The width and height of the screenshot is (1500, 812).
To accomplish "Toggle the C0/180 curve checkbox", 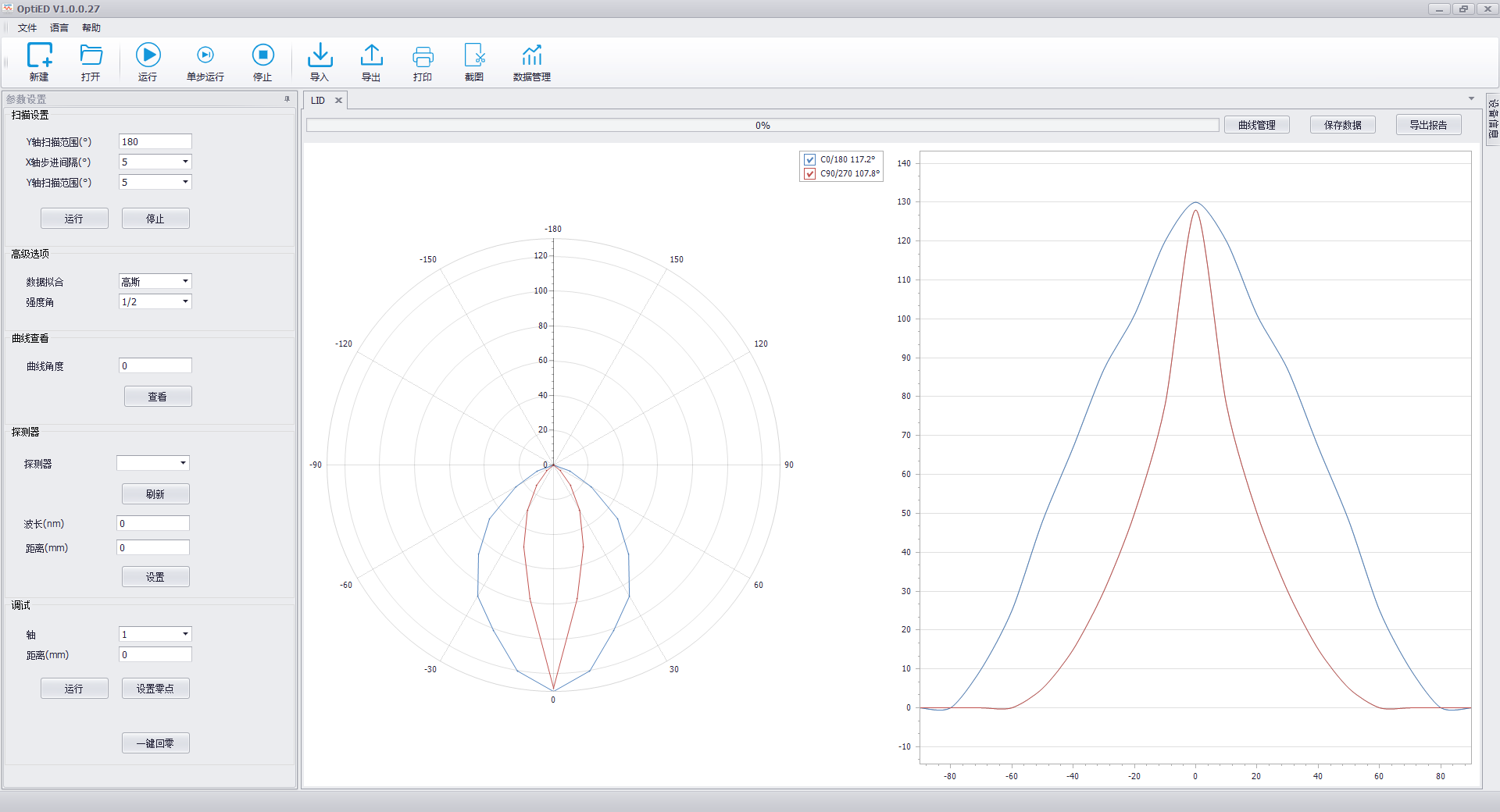I will point(810,159).
